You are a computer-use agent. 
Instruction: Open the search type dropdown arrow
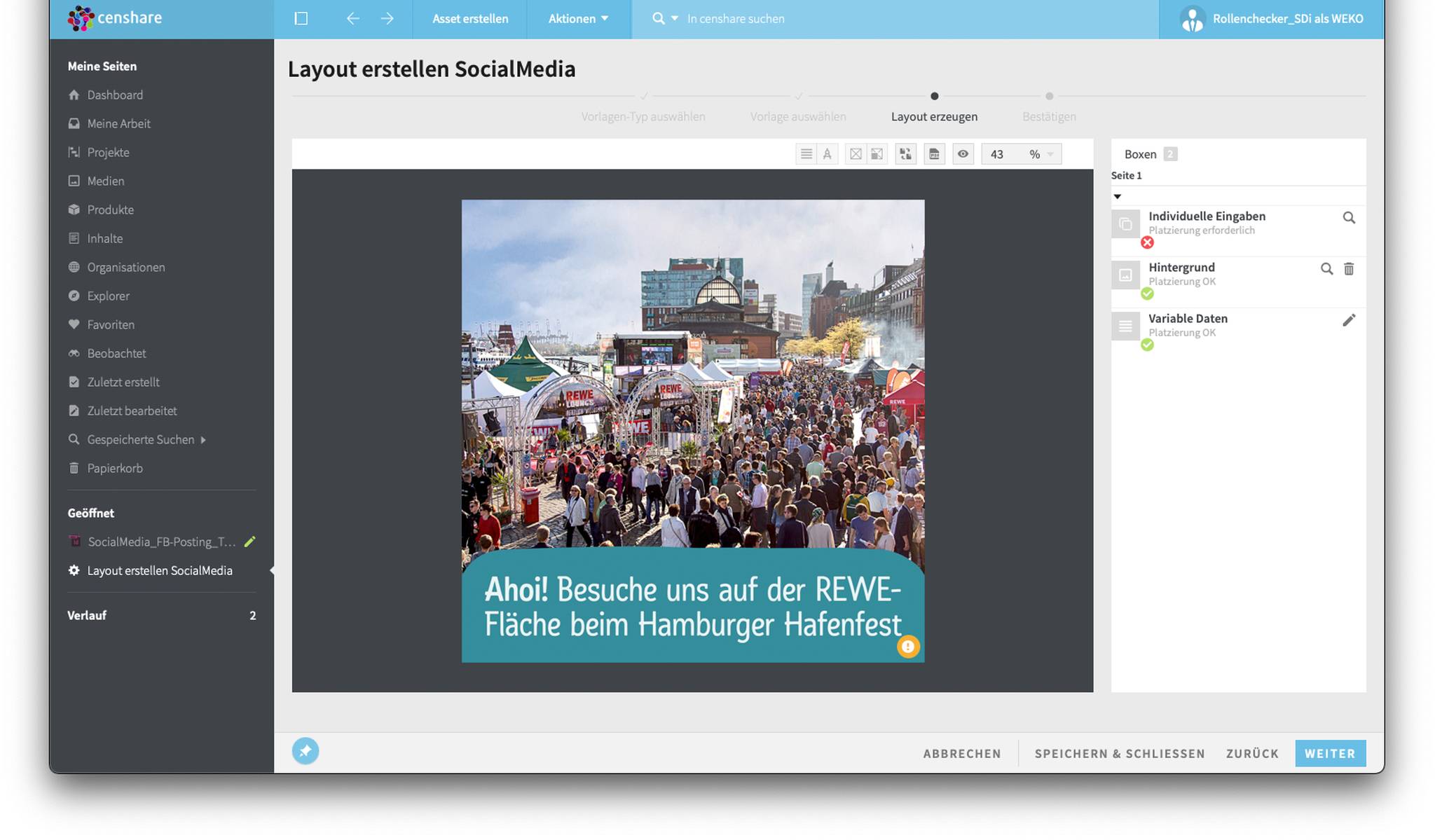[675, 19]
